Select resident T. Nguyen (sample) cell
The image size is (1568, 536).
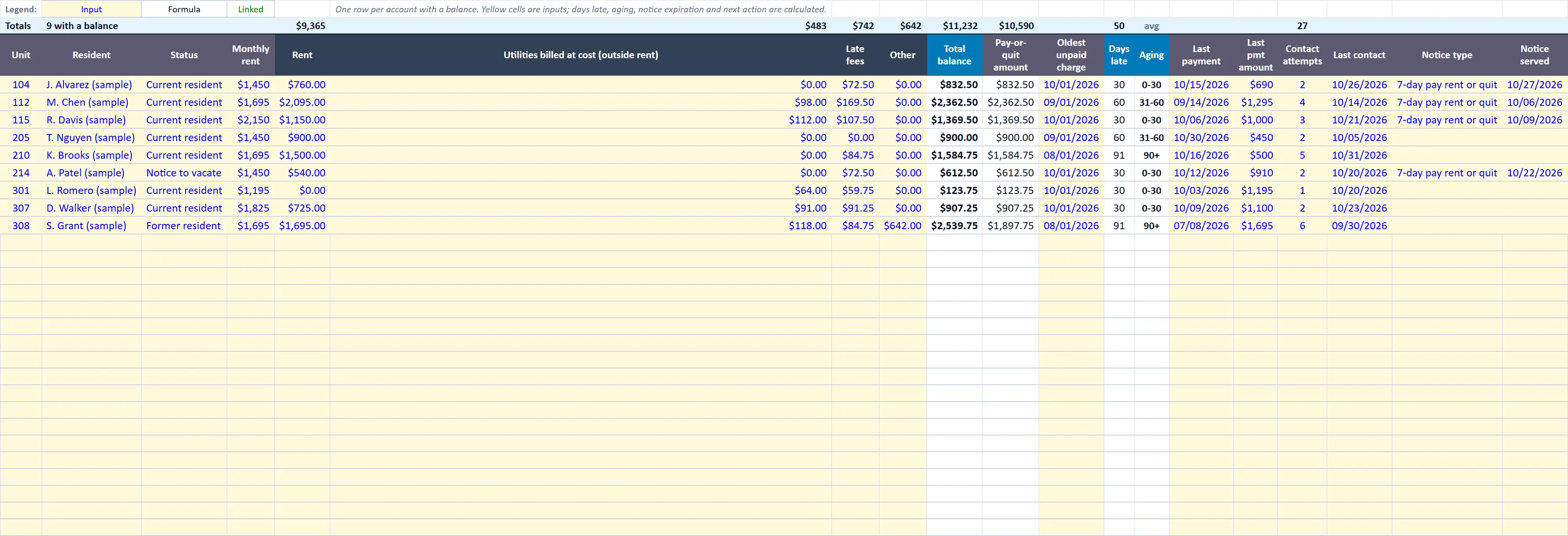91,138
